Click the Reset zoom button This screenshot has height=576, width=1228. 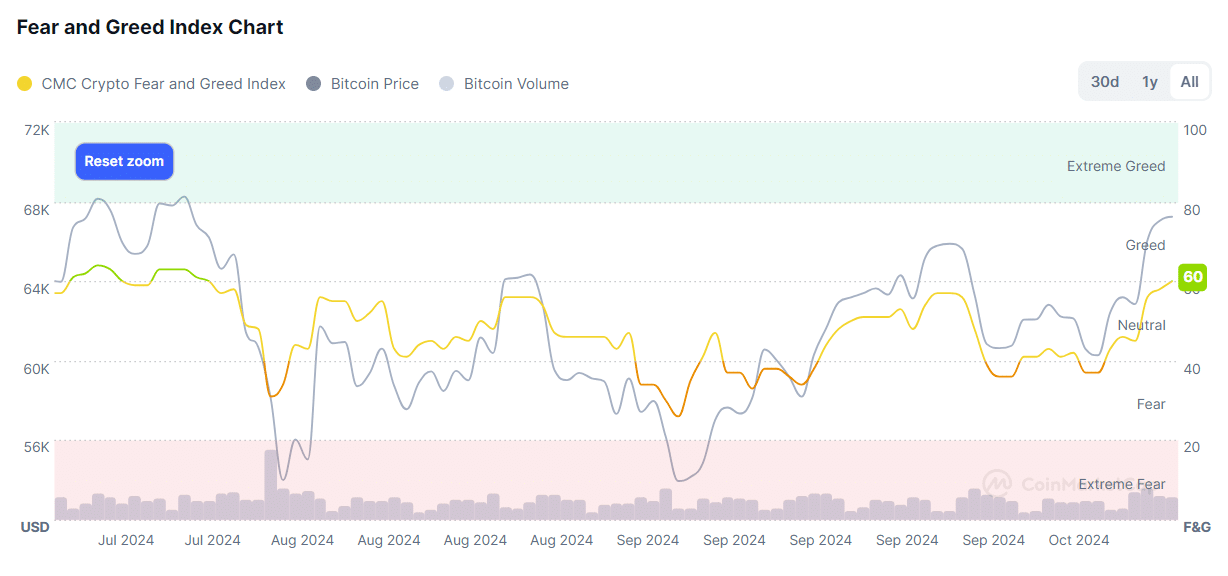click(124, 161)
